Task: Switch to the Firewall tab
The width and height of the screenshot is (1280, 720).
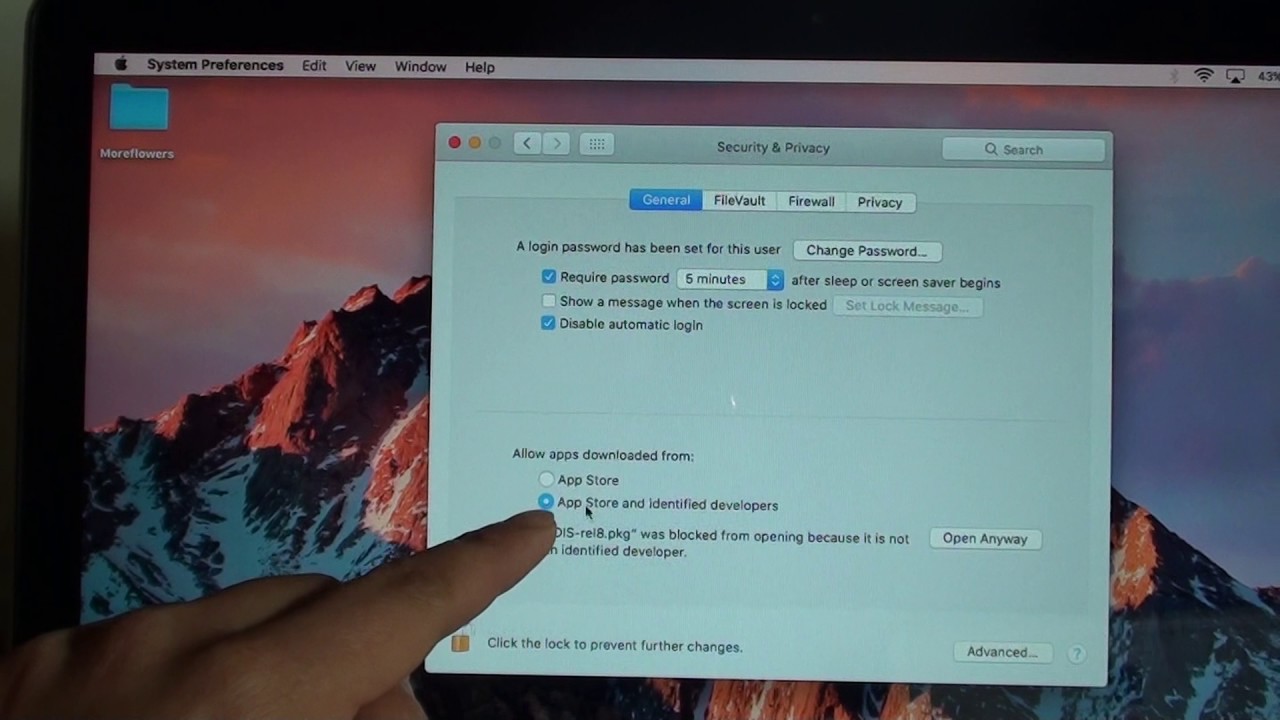Action: tap(811, 201)
